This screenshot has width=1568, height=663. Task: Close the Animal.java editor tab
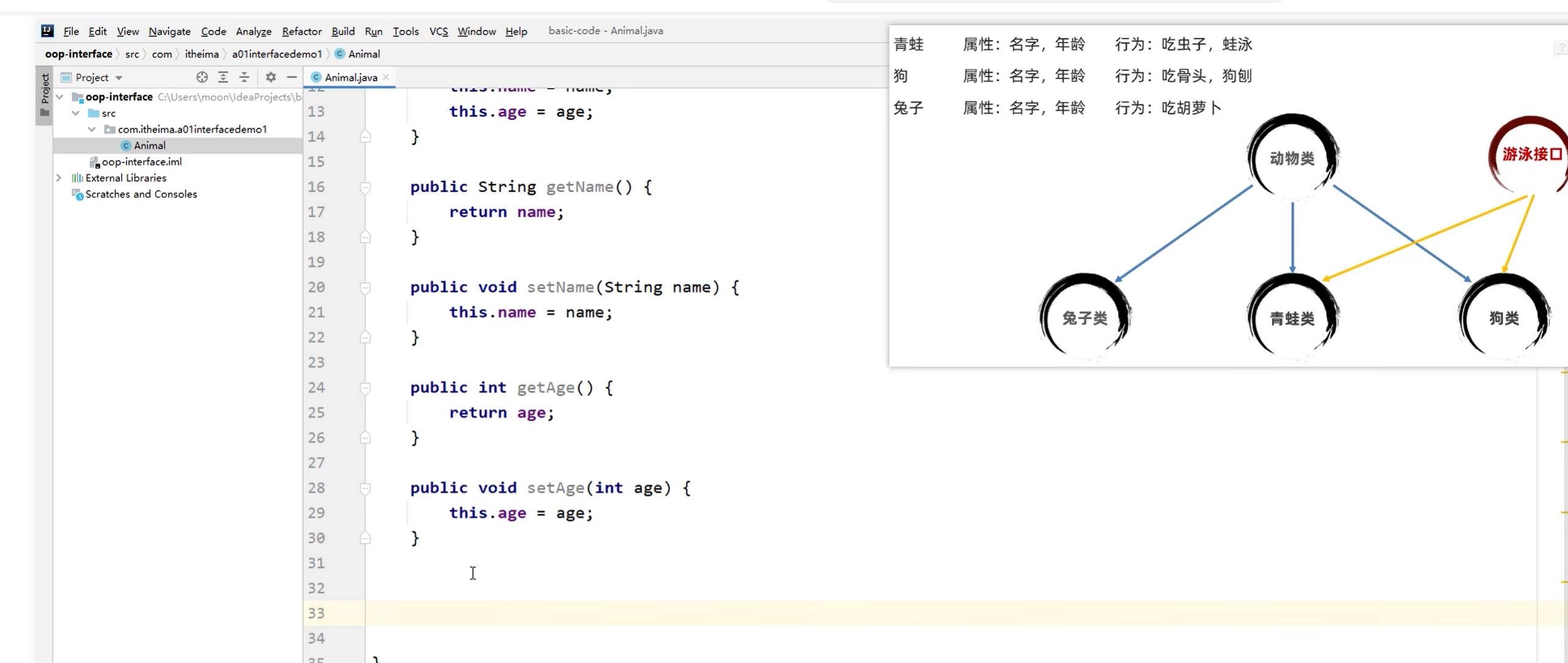point(386,77)
